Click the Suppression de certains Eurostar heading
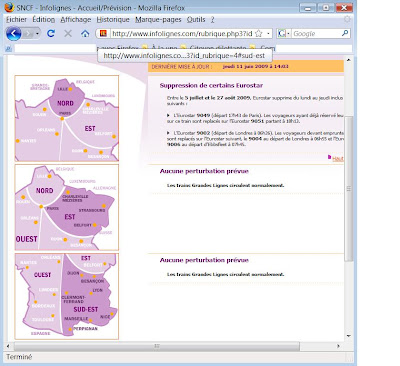The width and height of the screenshot is (400, 366). click(211, 85)
